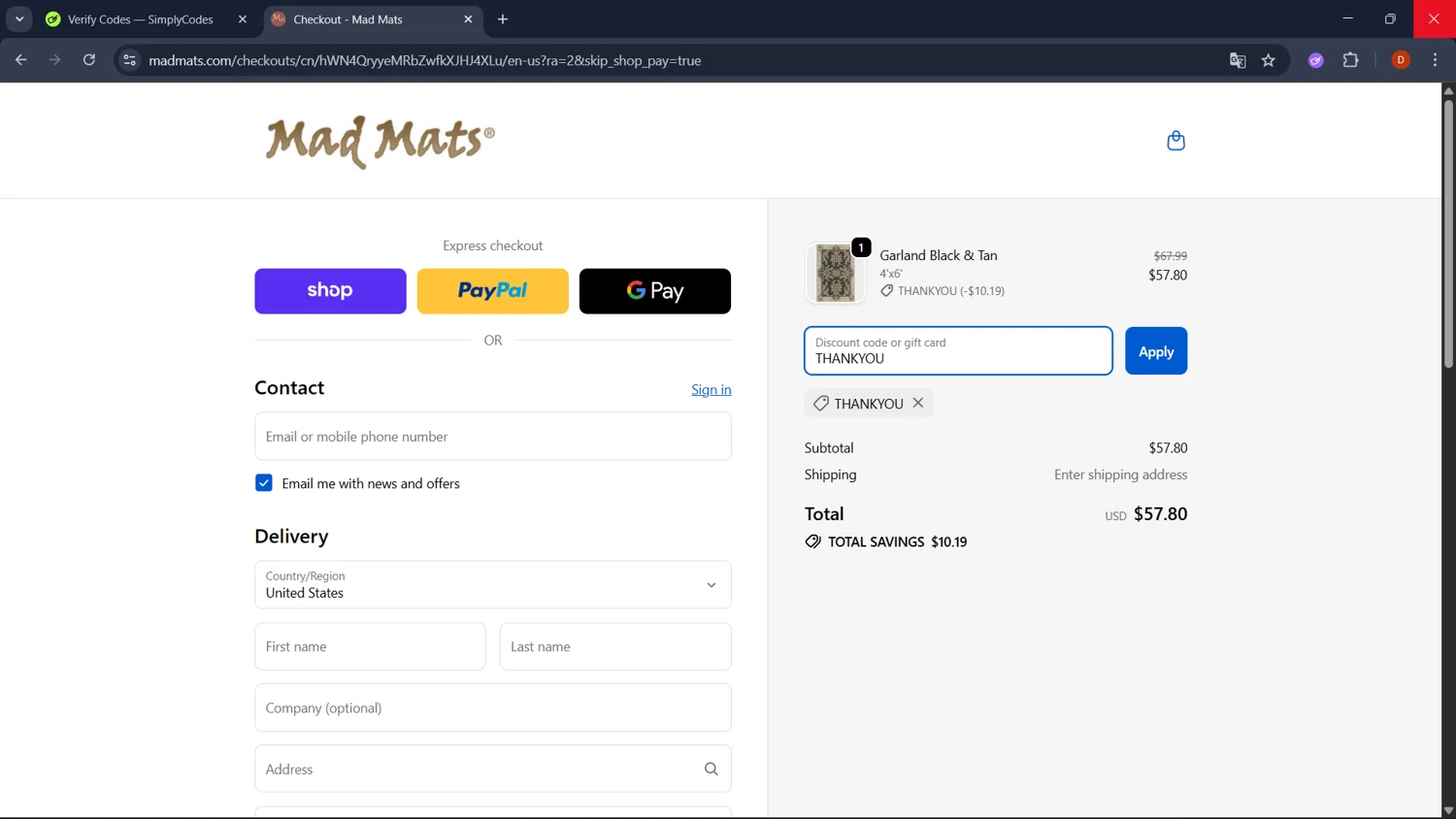The width and height of the screenshot is (1456, 819).
Task: Click the browser back arrow
Action: (21, 60)
